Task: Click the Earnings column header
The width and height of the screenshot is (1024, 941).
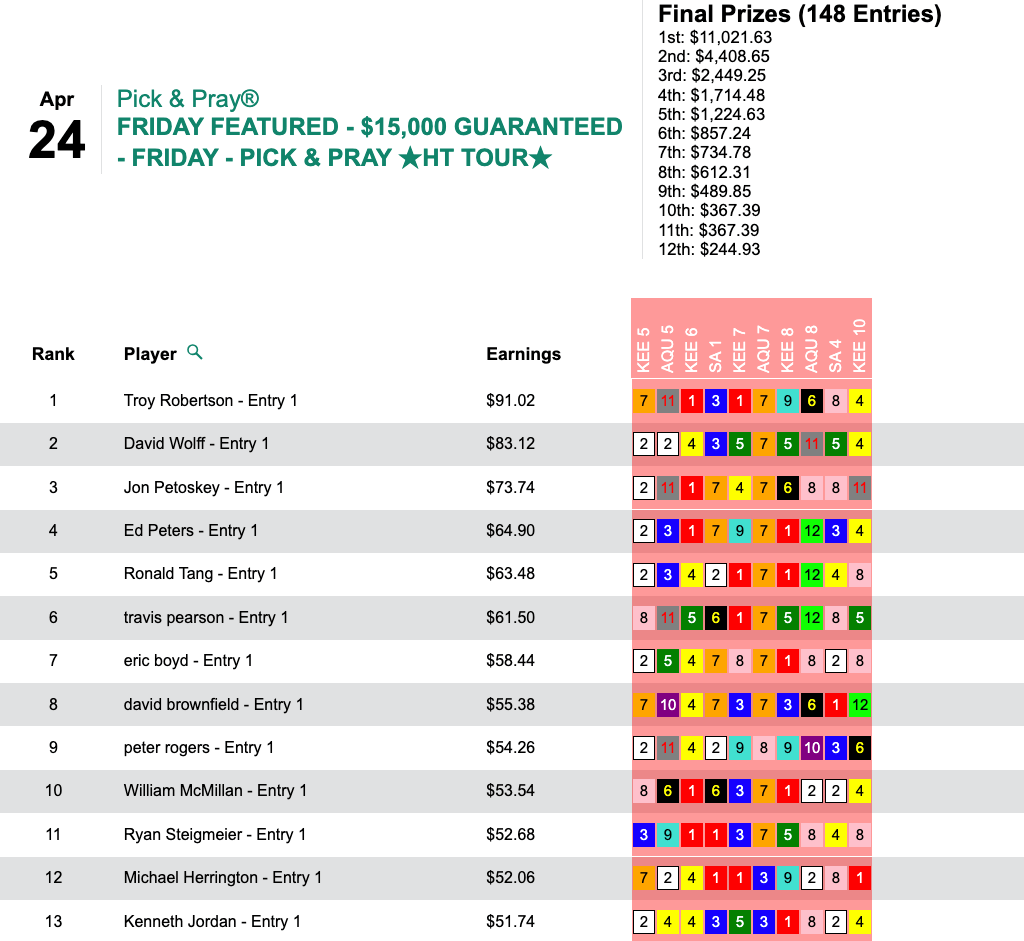Action: 523,354
